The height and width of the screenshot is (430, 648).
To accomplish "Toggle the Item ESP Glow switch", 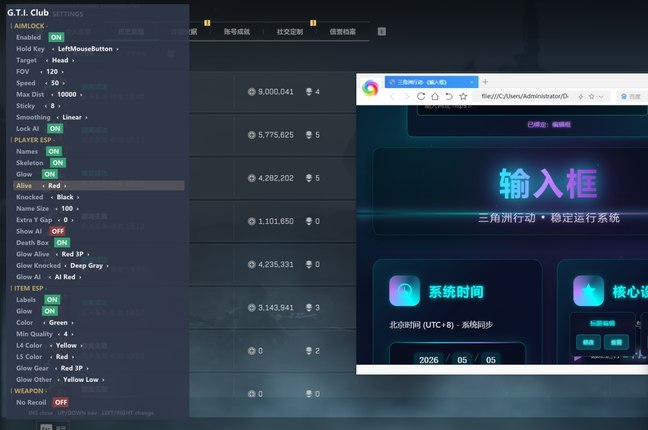I will (50, 311).
